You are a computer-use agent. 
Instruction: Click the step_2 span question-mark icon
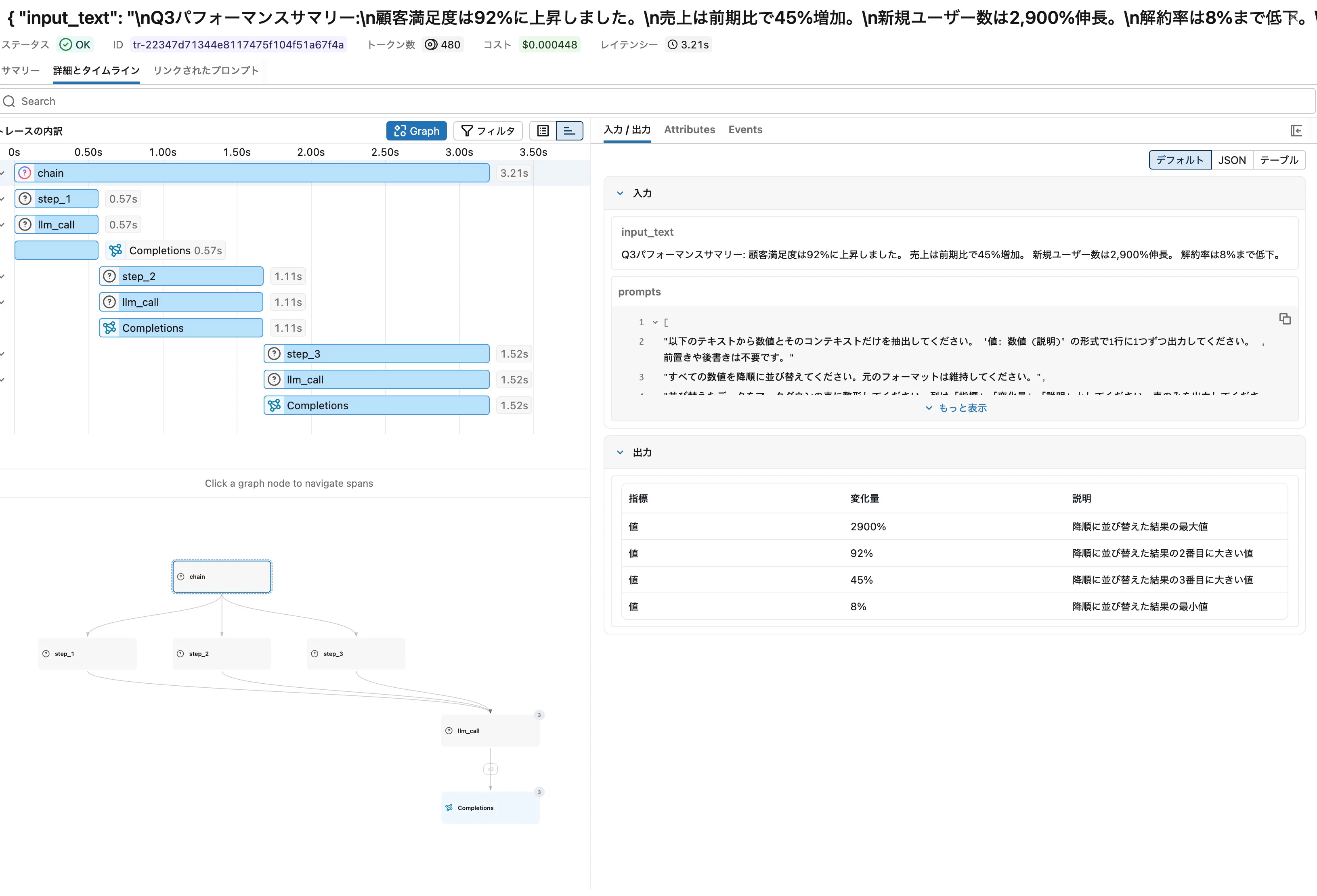(109, 276)
